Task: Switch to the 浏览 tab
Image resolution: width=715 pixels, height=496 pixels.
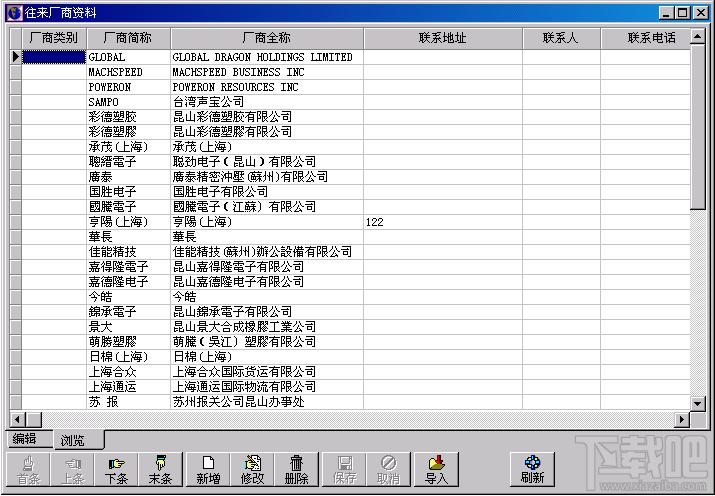Action: tap(78, 440)
